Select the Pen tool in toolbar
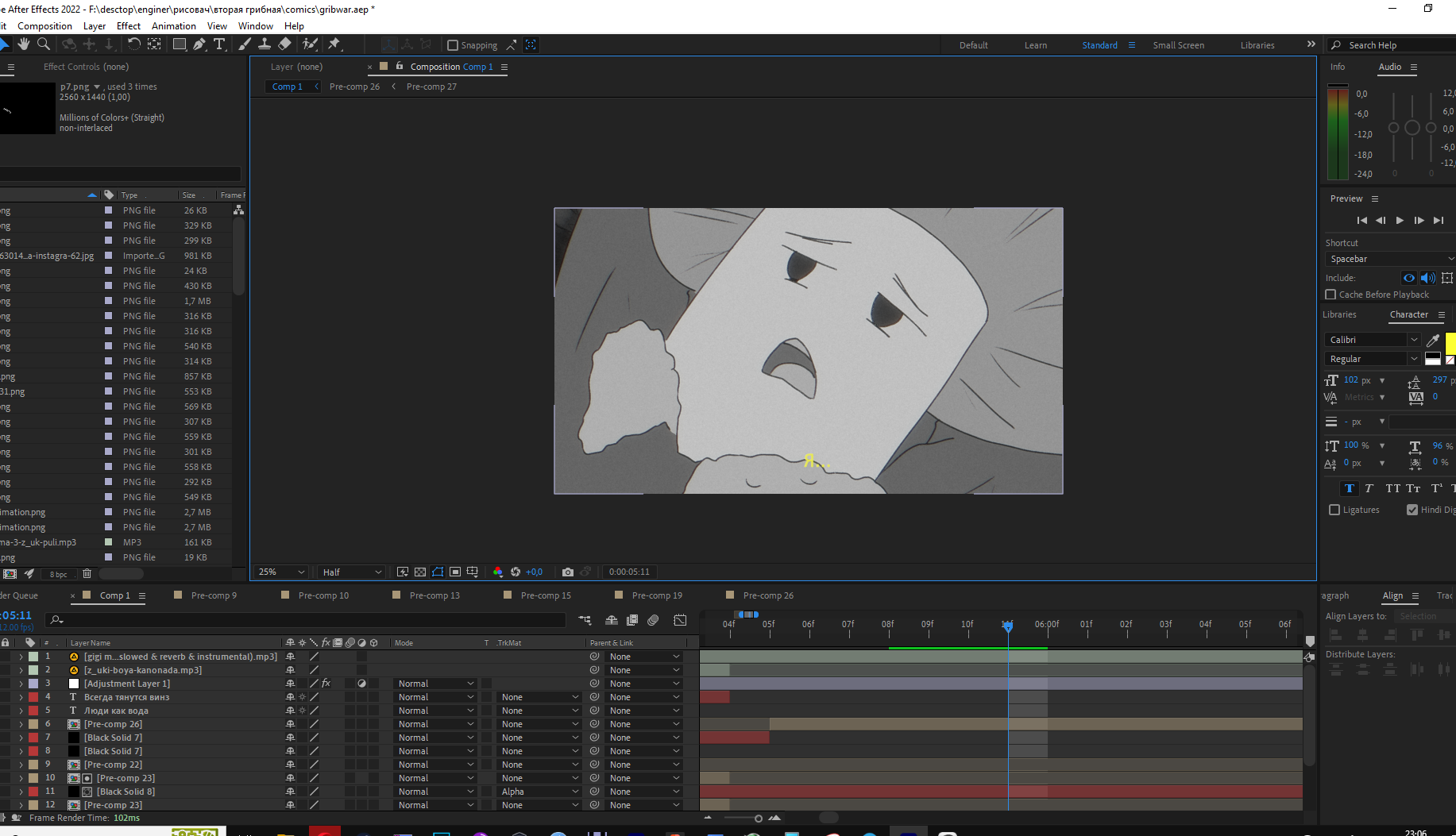Viewport: 1456px width, 836px height. (199, 44)
